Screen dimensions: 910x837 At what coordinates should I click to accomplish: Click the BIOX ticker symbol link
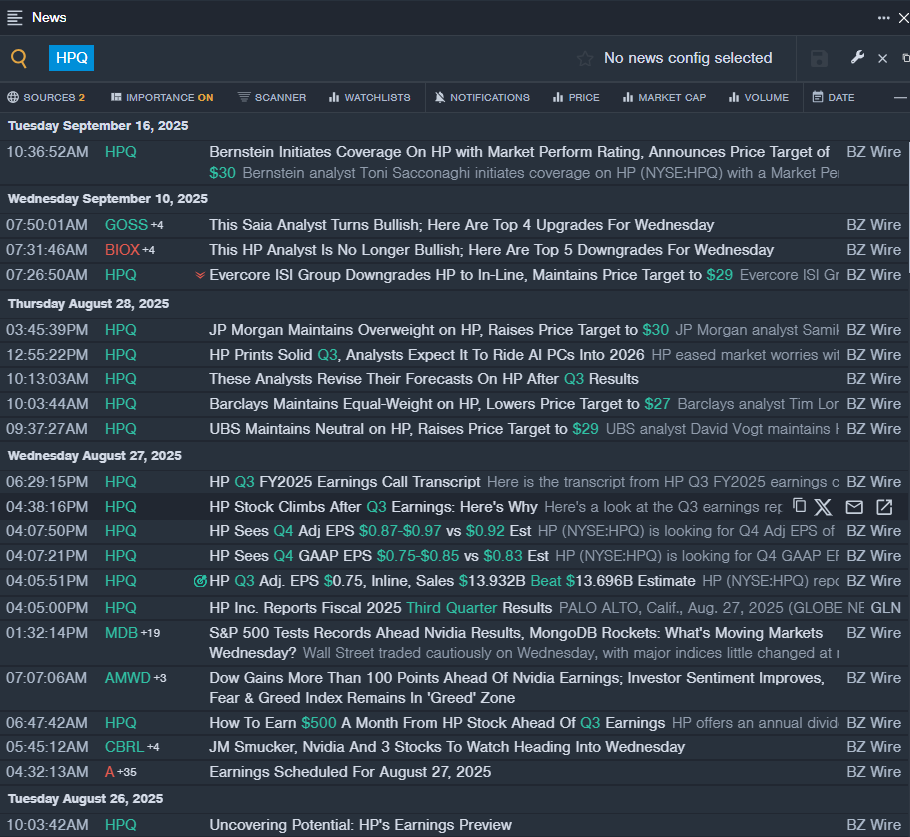(122, 250)
